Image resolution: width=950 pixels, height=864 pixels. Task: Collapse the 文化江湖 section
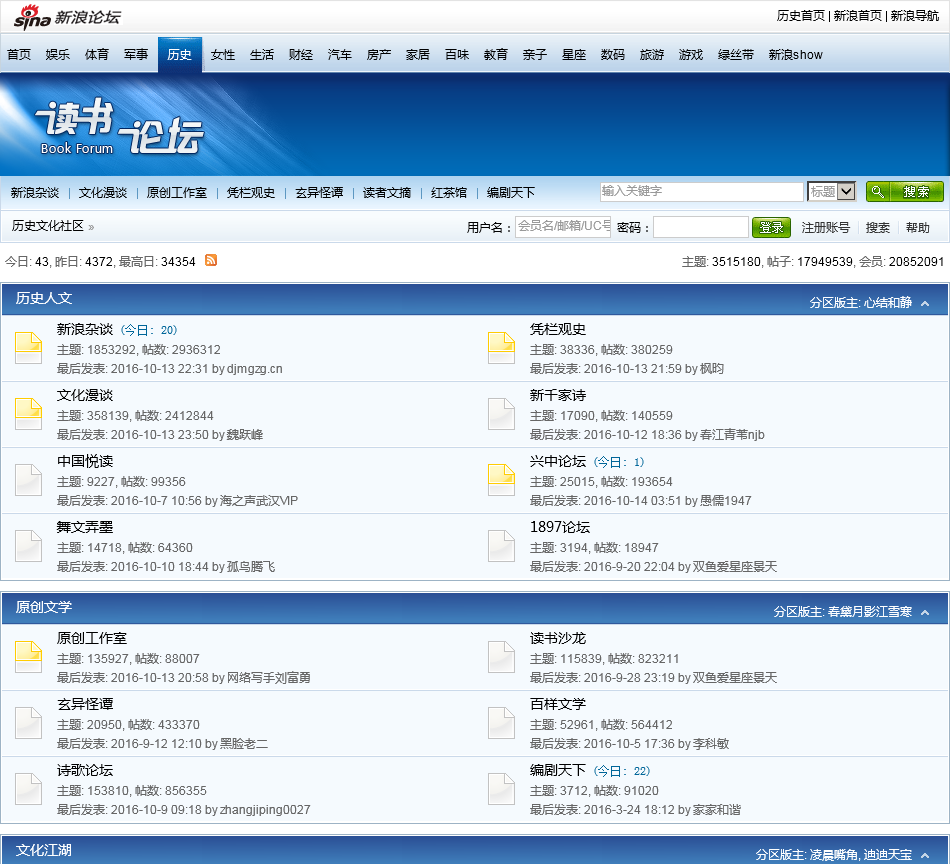click(925, 855)
